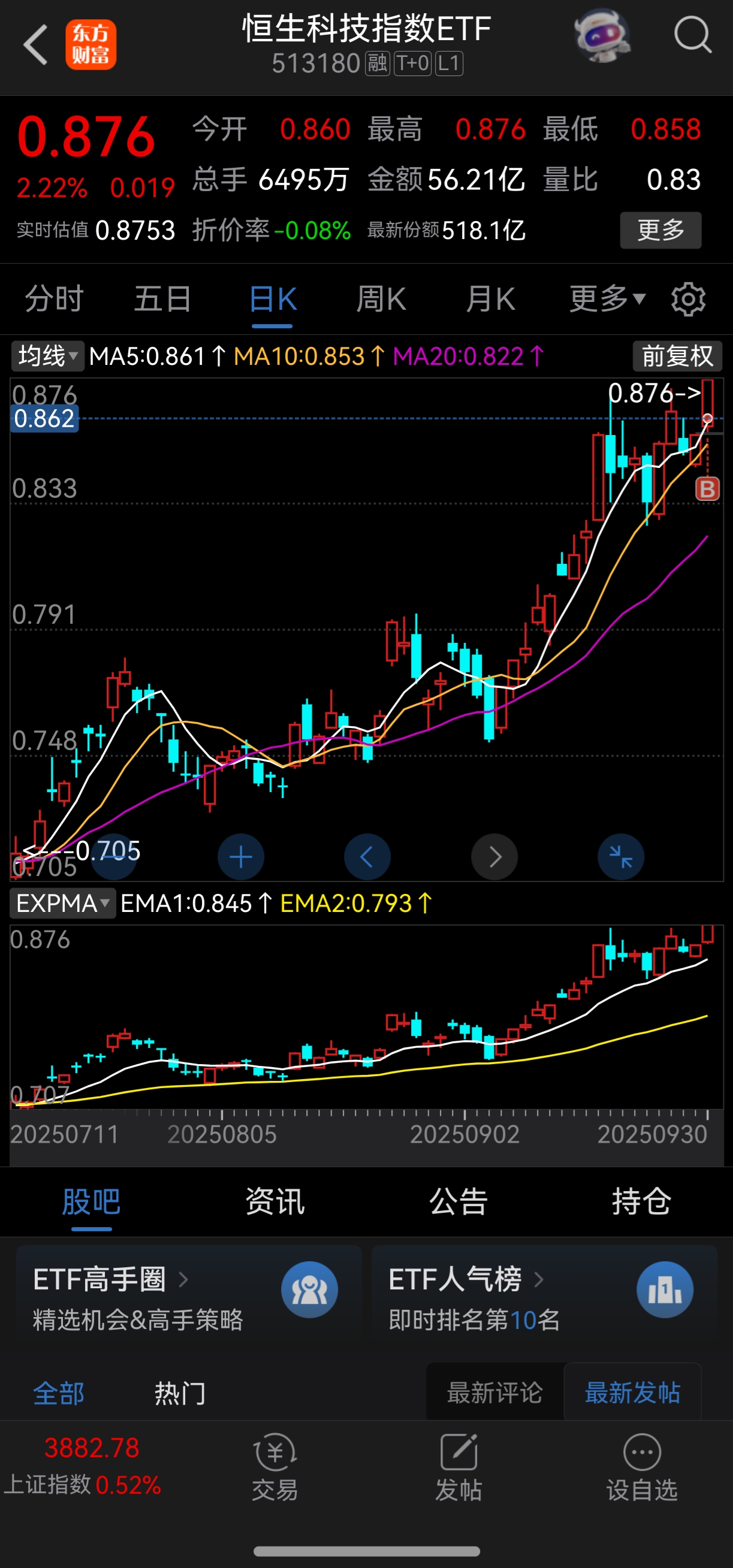Viewport: 733px width, 1568px height.
Task: Switch to 五日 chart tab
Action: tap(163, 299)
